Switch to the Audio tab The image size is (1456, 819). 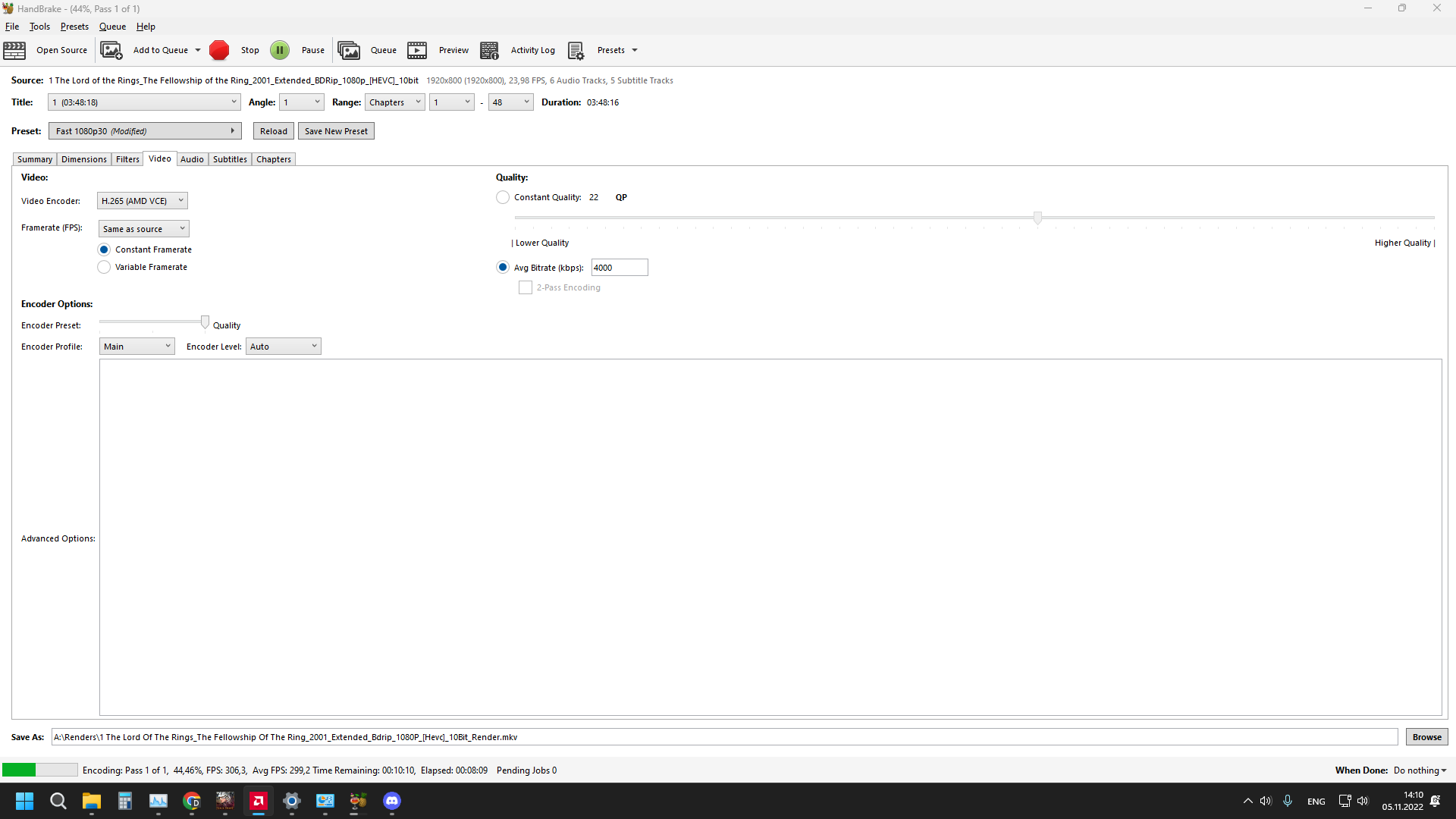(192, 159)
